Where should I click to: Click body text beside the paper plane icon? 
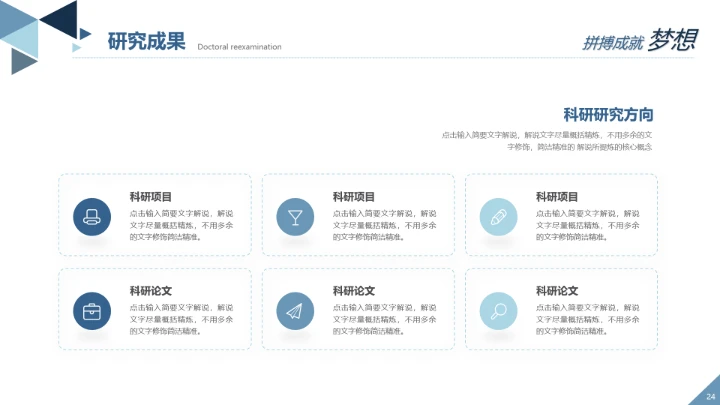click(x=385, y=319)
